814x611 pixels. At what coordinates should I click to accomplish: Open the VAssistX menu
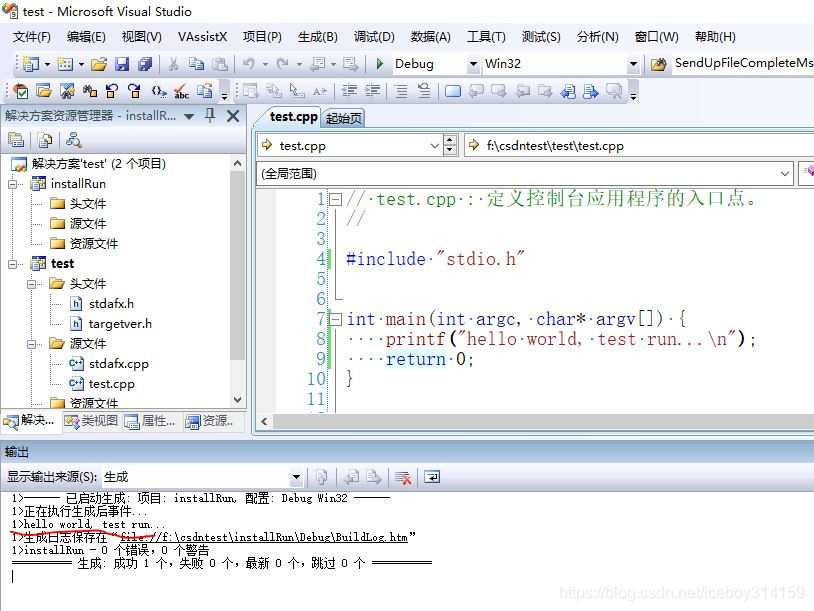tap(202, 37)
